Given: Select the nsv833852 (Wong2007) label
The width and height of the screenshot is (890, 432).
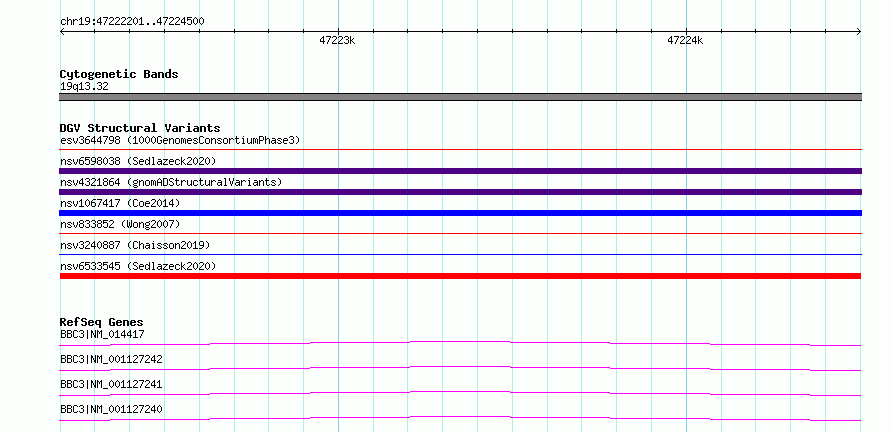Looking at the screenshot, I should click(x=120, y=224).
